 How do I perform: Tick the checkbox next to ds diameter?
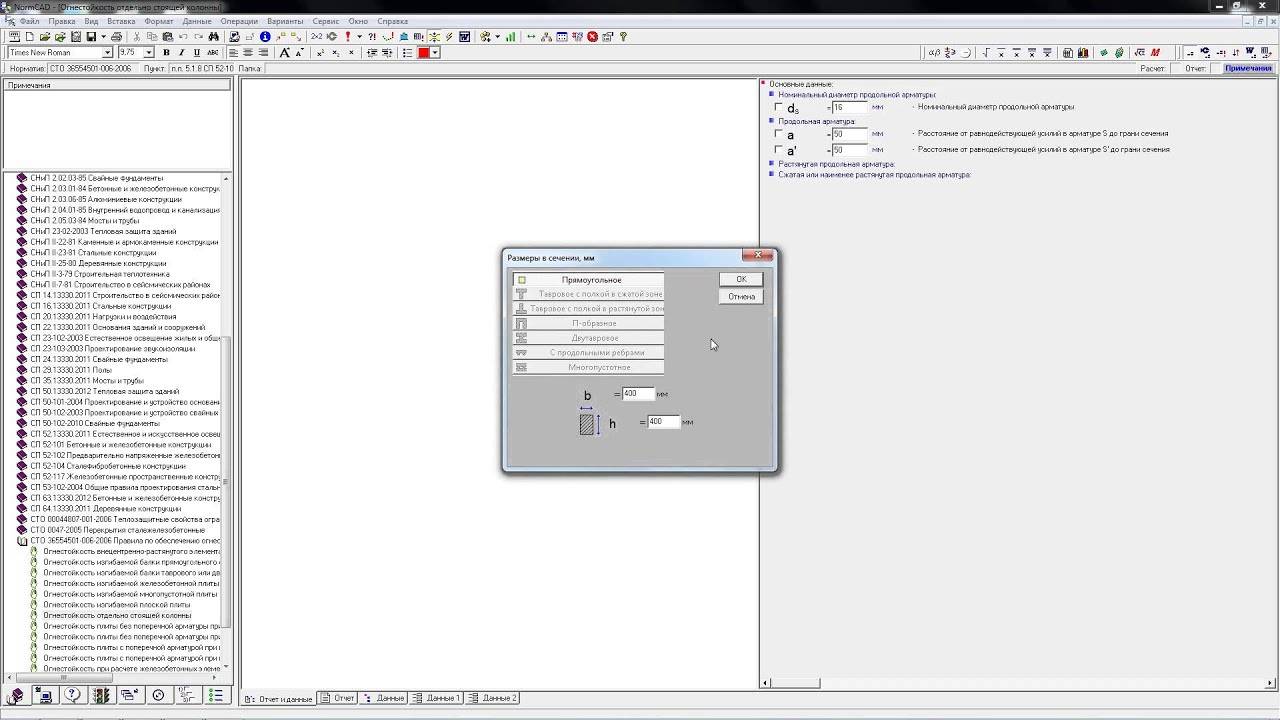779,107
